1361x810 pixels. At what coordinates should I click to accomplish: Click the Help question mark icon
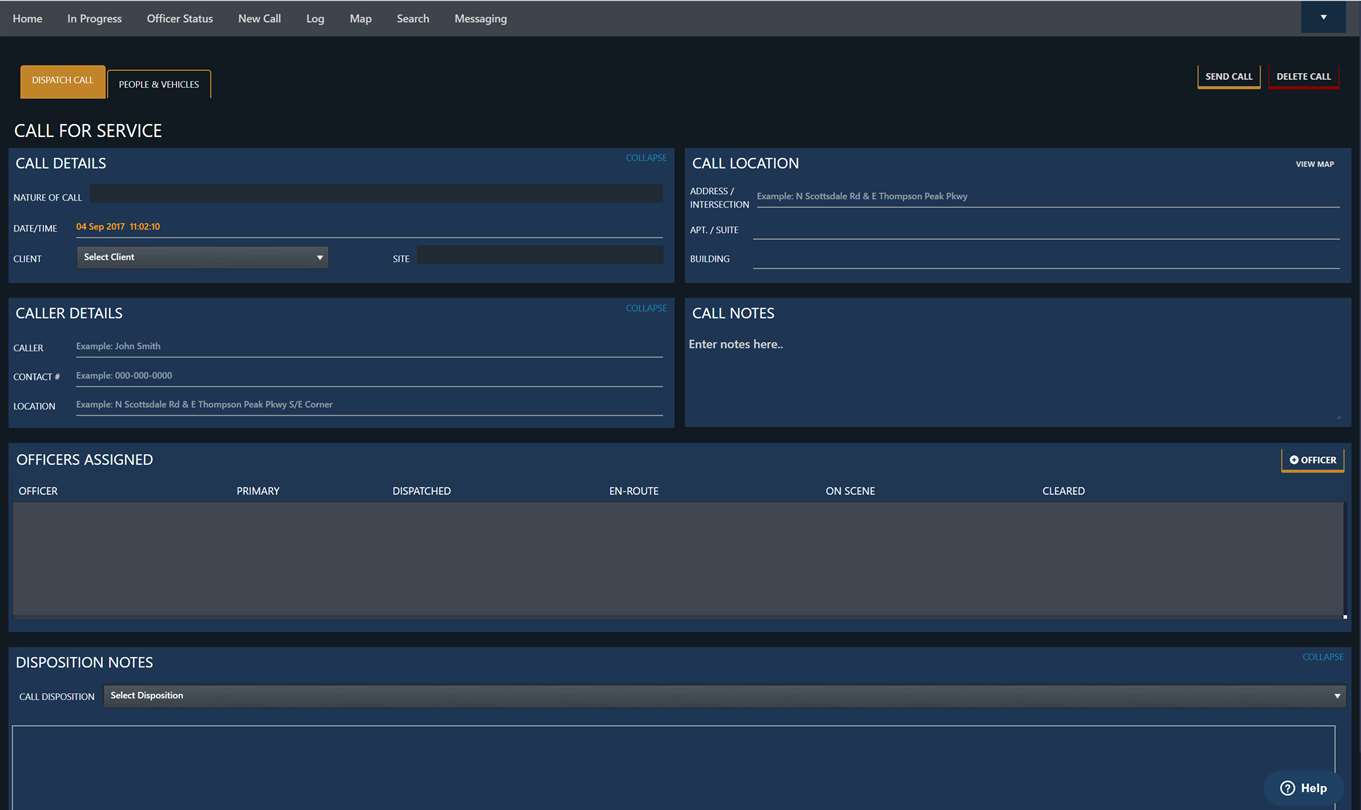pos(1287,788)
